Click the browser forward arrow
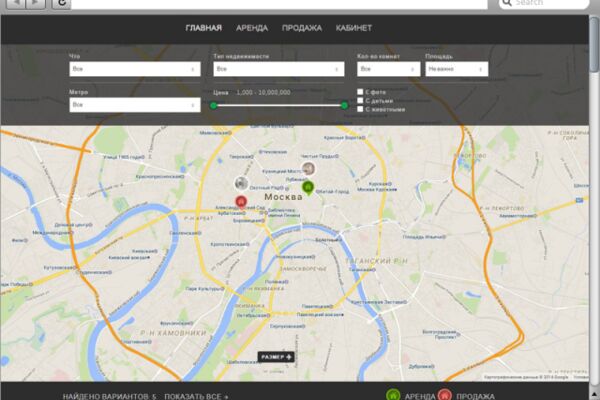The image size is (600, 400). point(36,3)
